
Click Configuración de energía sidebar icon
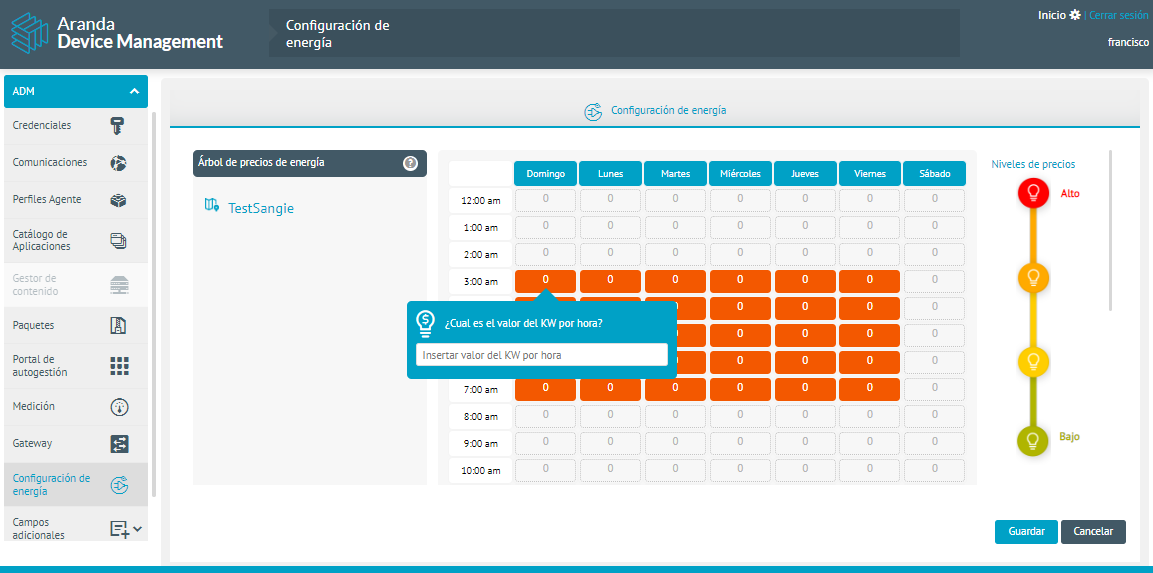[119, 485]
